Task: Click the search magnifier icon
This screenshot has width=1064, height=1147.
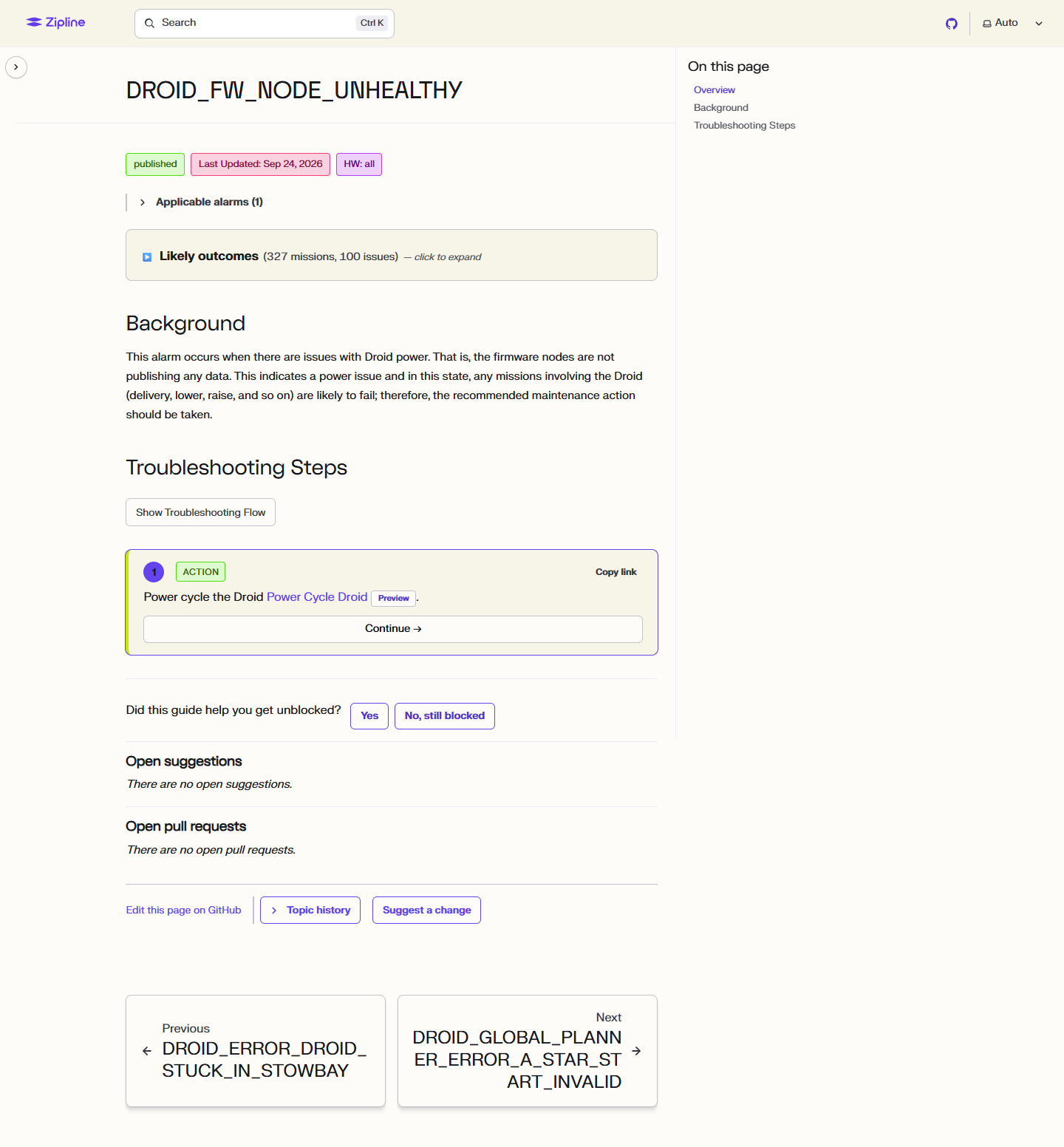Action: (149, 23)
